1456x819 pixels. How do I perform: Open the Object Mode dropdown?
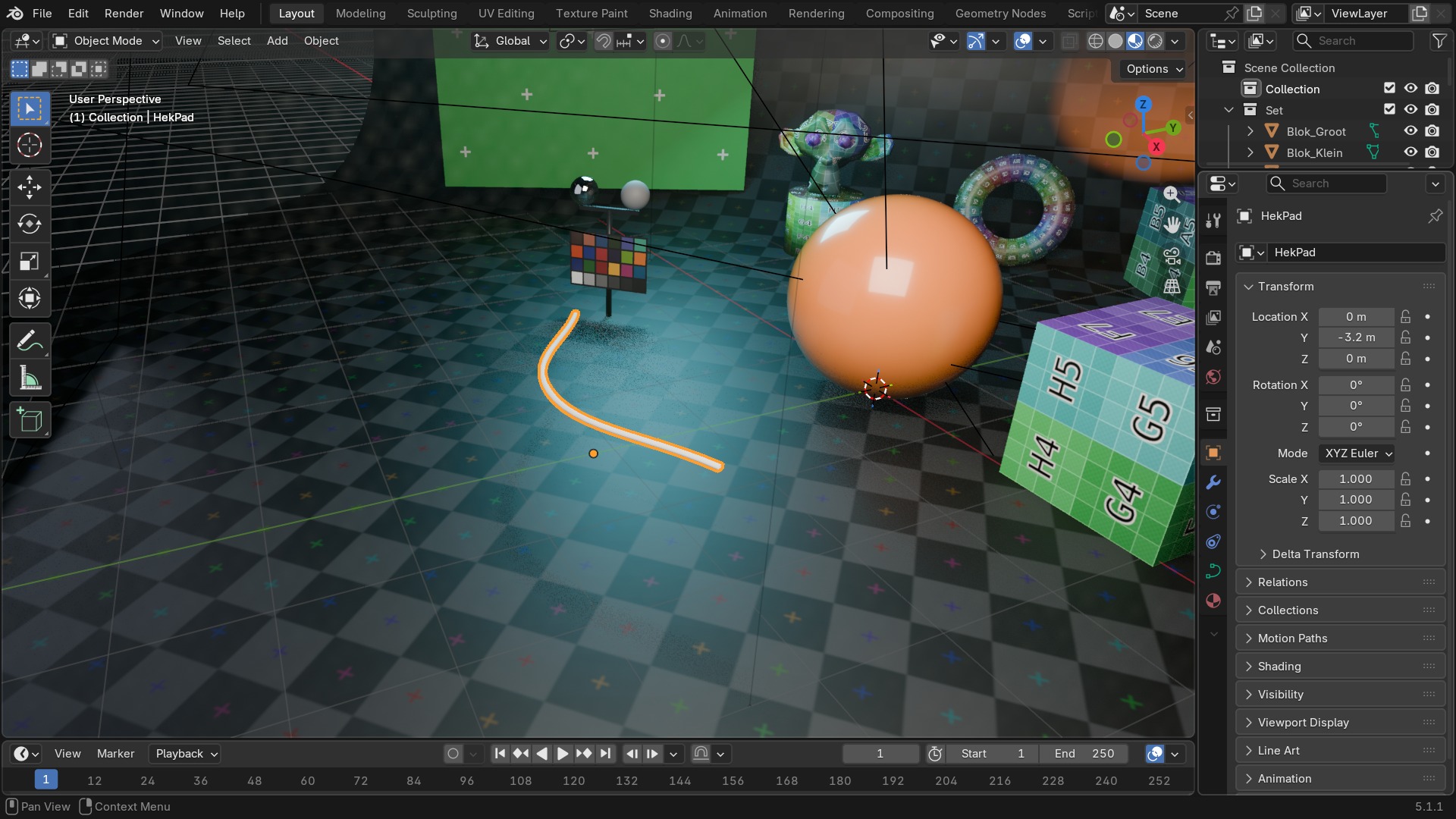coord(106,41)
